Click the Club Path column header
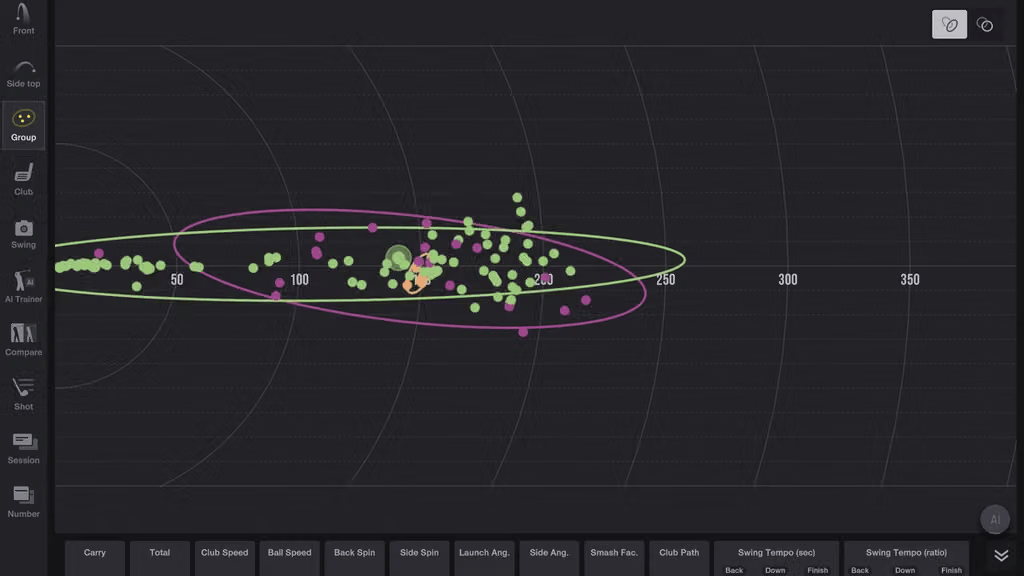Screen dimensions: 1024x576 [x=679, y=558]
